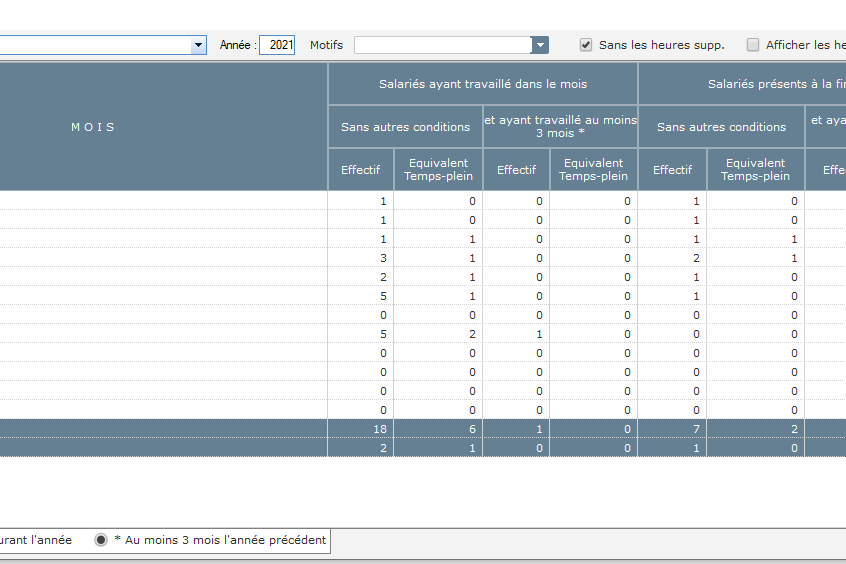Enable the Afficher les he... checkbox
The height and width of the screenshot is (564, 846).
tap(753, 45)
